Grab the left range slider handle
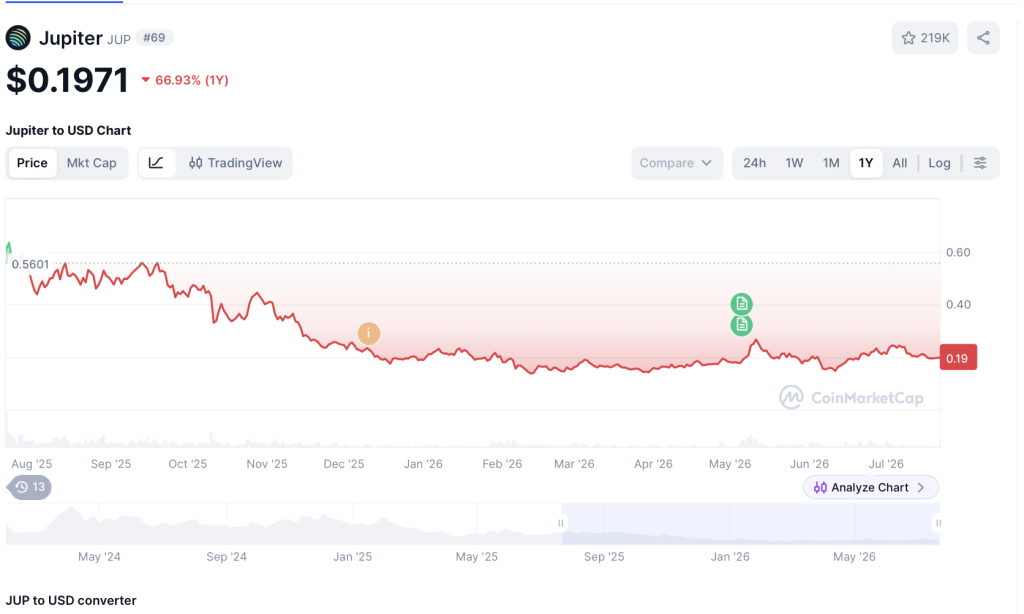This screenshot has height=614, width=1024. click(560, 523)
